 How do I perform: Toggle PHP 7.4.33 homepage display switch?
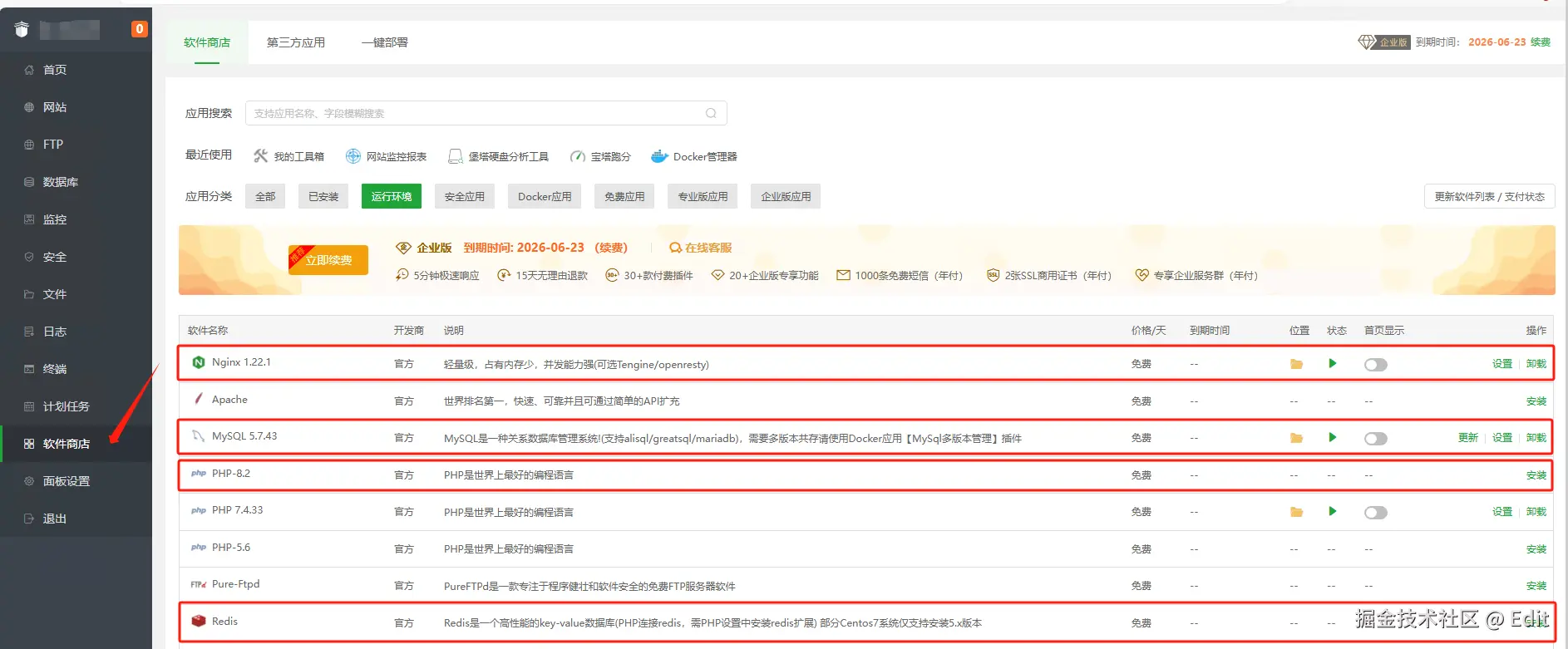pos(1376,513)
